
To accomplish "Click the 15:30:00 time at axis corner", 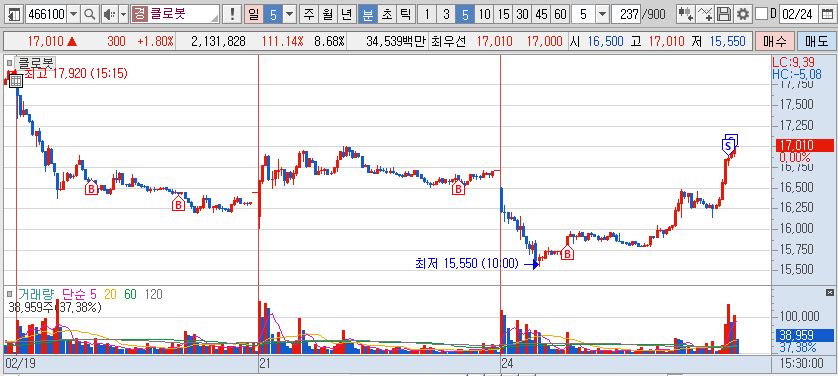I will 801,364.
